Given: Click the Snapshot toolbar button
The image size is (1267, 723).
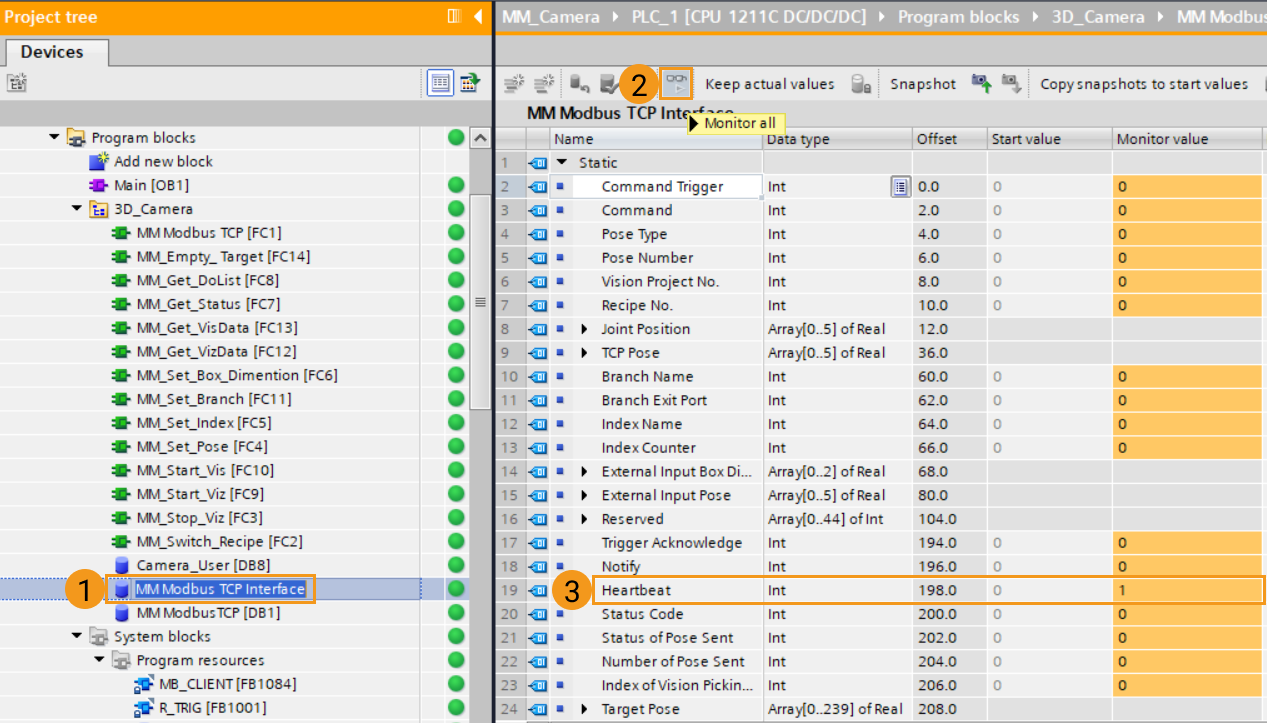Looking at the screenshot, I should [923, 84].
